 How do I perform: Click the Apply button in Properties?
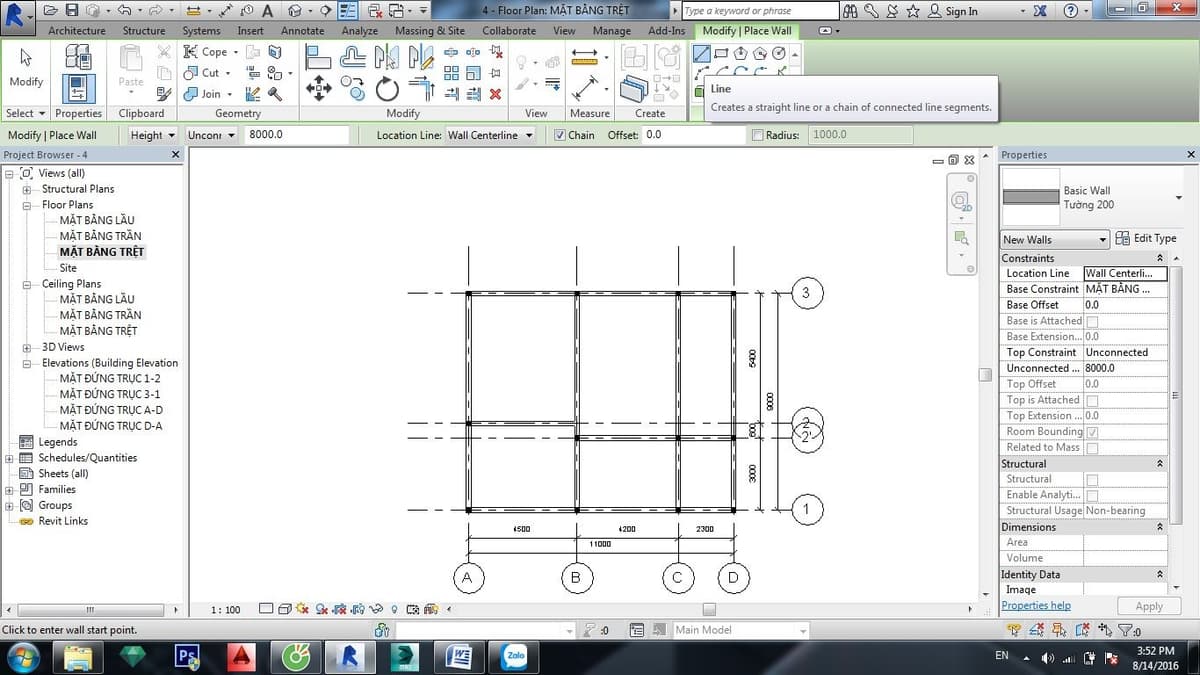coord(1149,606)
